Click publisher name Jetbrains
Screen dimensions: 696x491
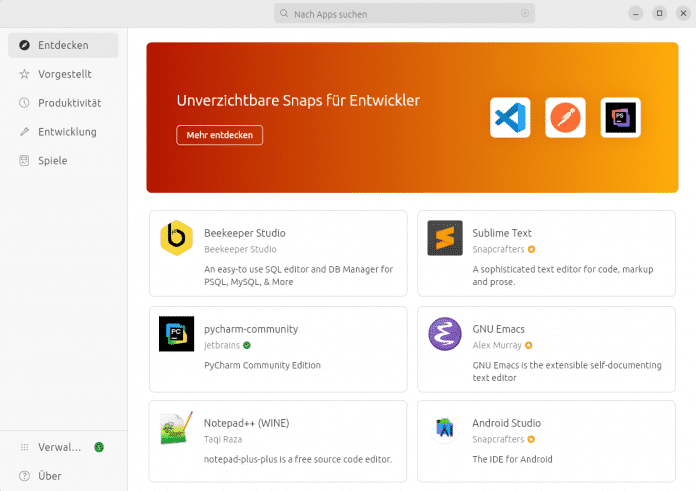click(x=222, y=345)
